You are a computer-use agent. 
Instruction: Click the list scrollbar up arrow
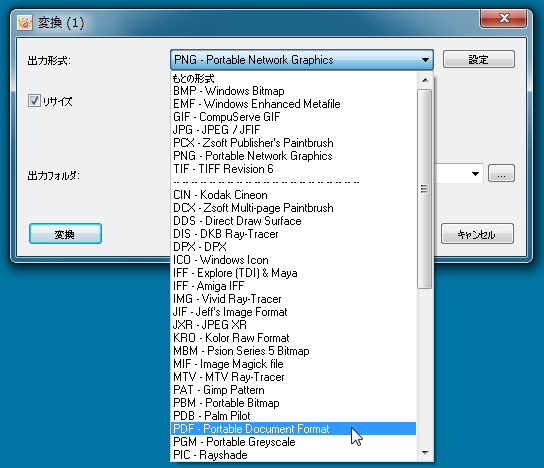[x=425, y=80]
